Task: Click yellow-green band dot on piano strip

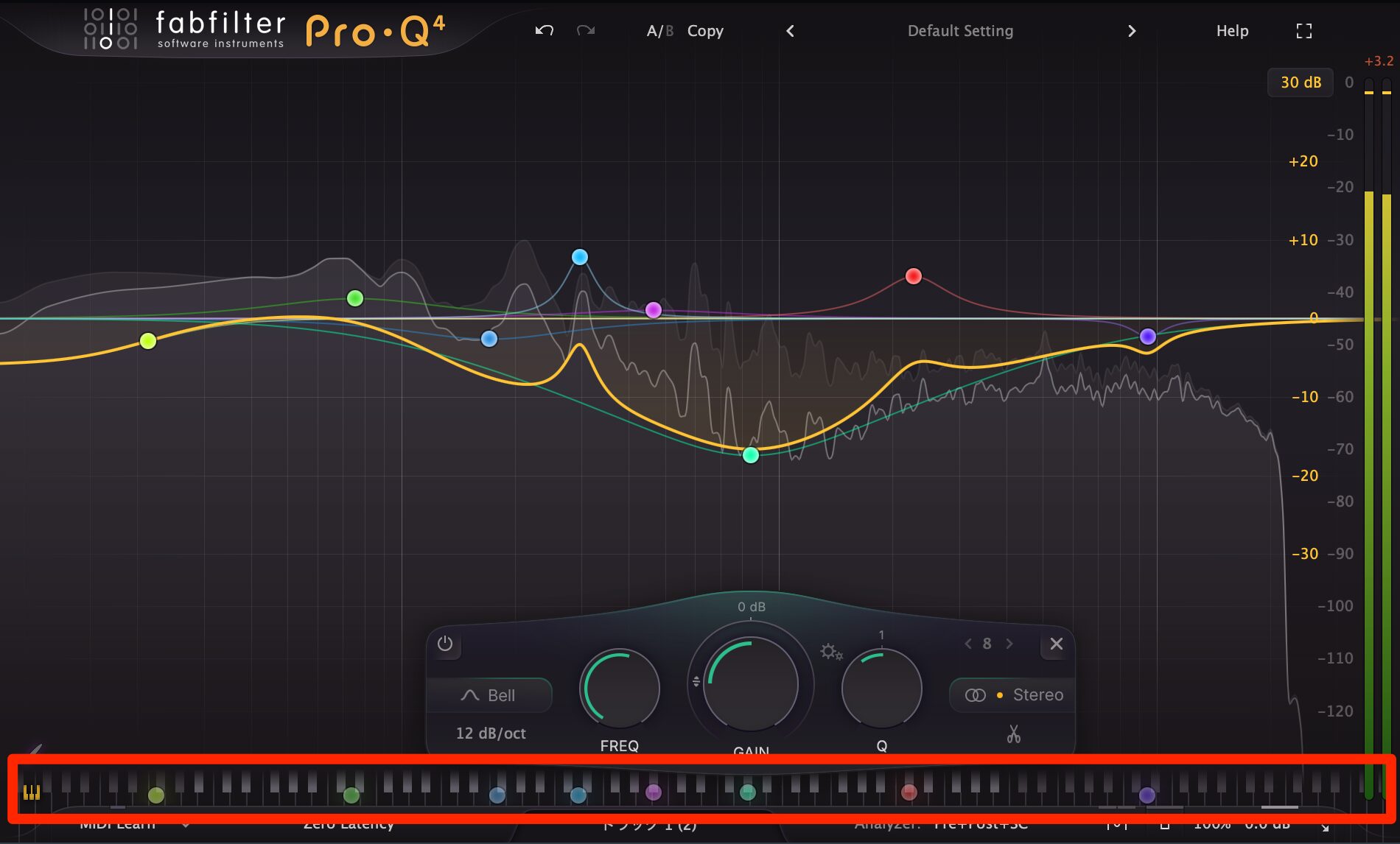Action: [x=156, y=795]
